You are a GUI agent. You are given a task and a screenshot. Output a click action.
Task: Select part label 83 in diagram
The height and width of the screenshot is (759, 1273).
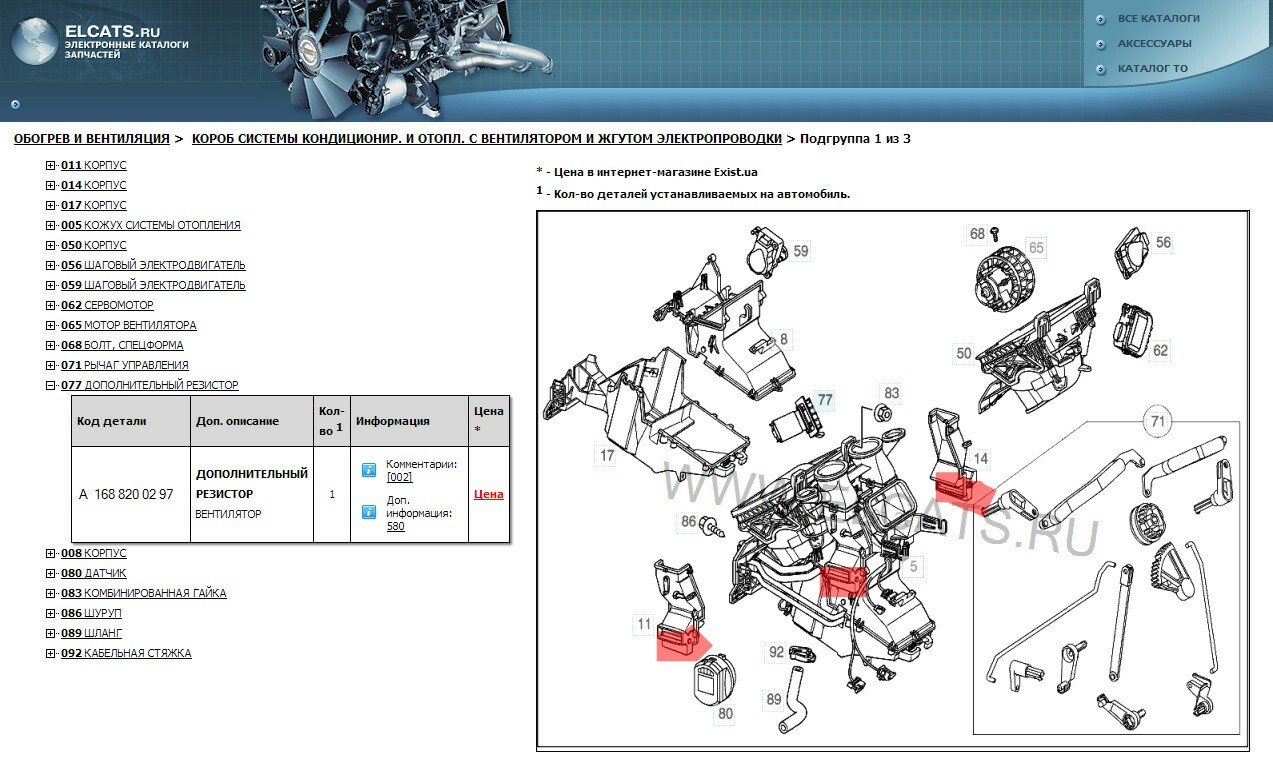pos(891,393)
